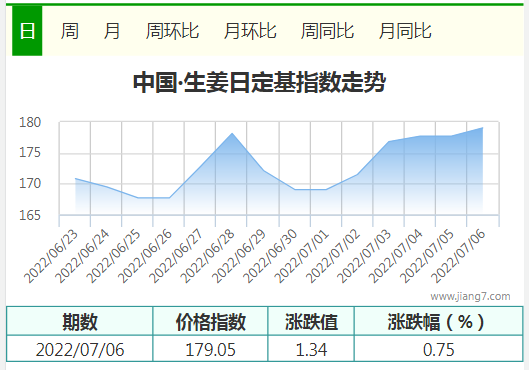Click the 179.05 price index cell
Image resolution: width=529 pixels, height=370 pixels.
pyautogui.click(x=211, y=349)
